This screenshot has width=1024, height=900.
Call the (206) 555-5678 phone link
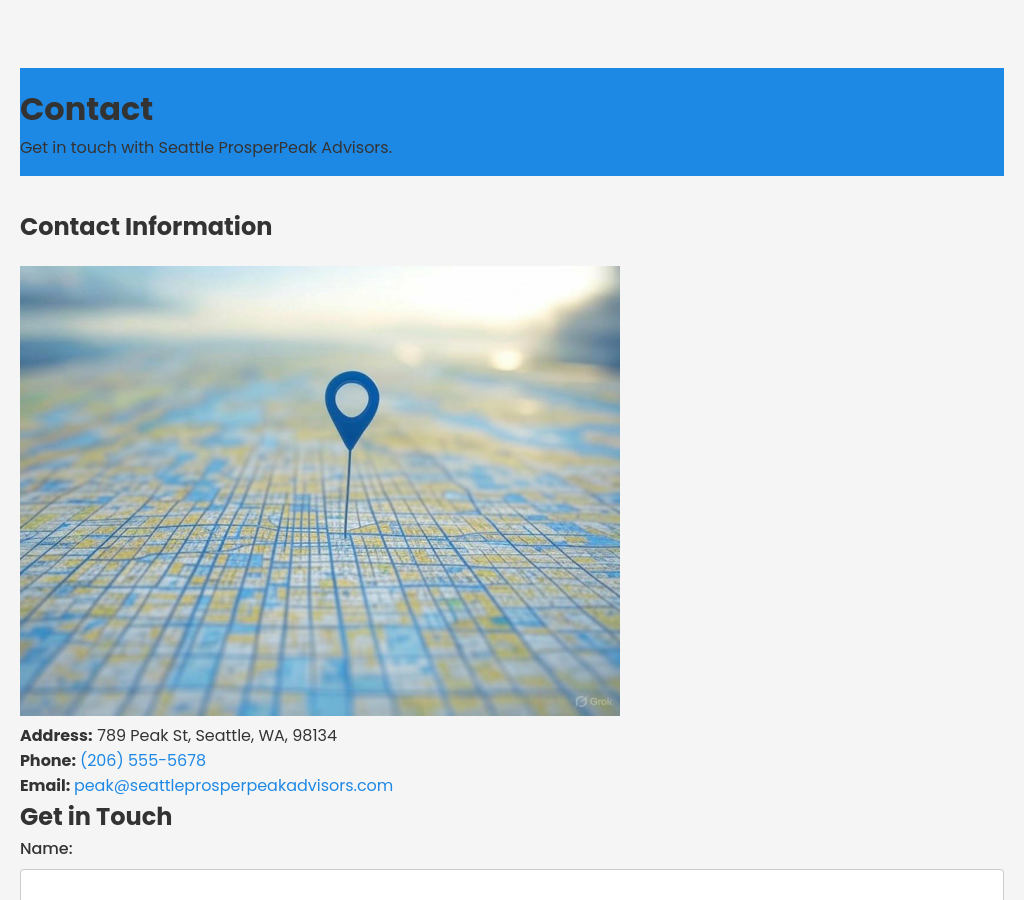coord(143,761)
